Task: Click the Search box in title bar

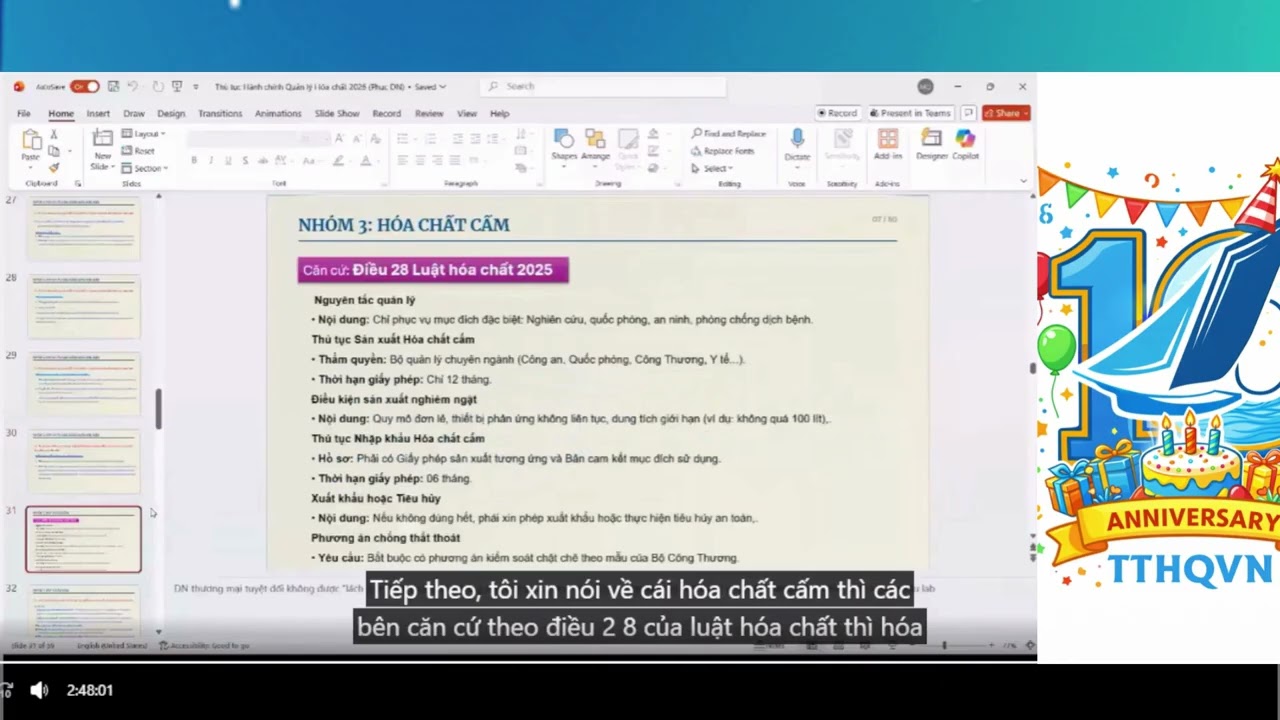Action: click(603, 87)
